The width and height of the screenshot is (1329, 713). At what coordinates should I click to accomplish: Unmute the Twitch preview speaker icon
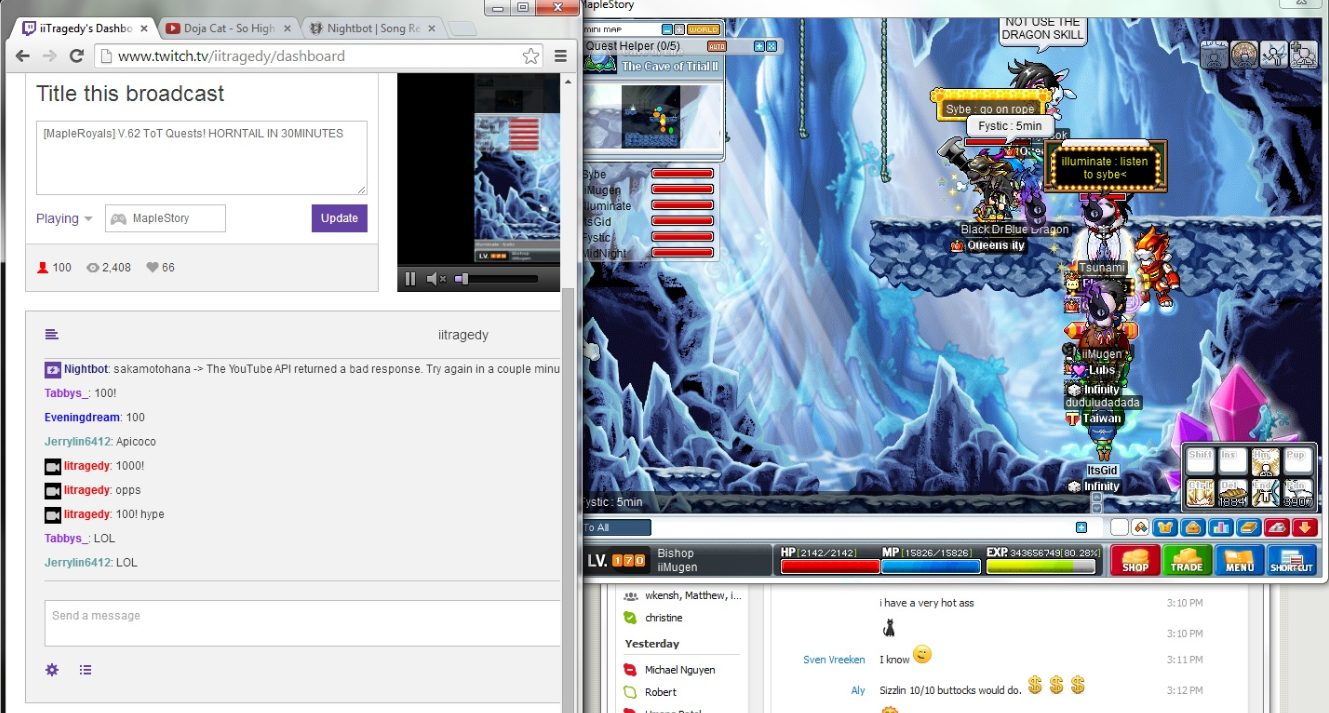(435, 279)
